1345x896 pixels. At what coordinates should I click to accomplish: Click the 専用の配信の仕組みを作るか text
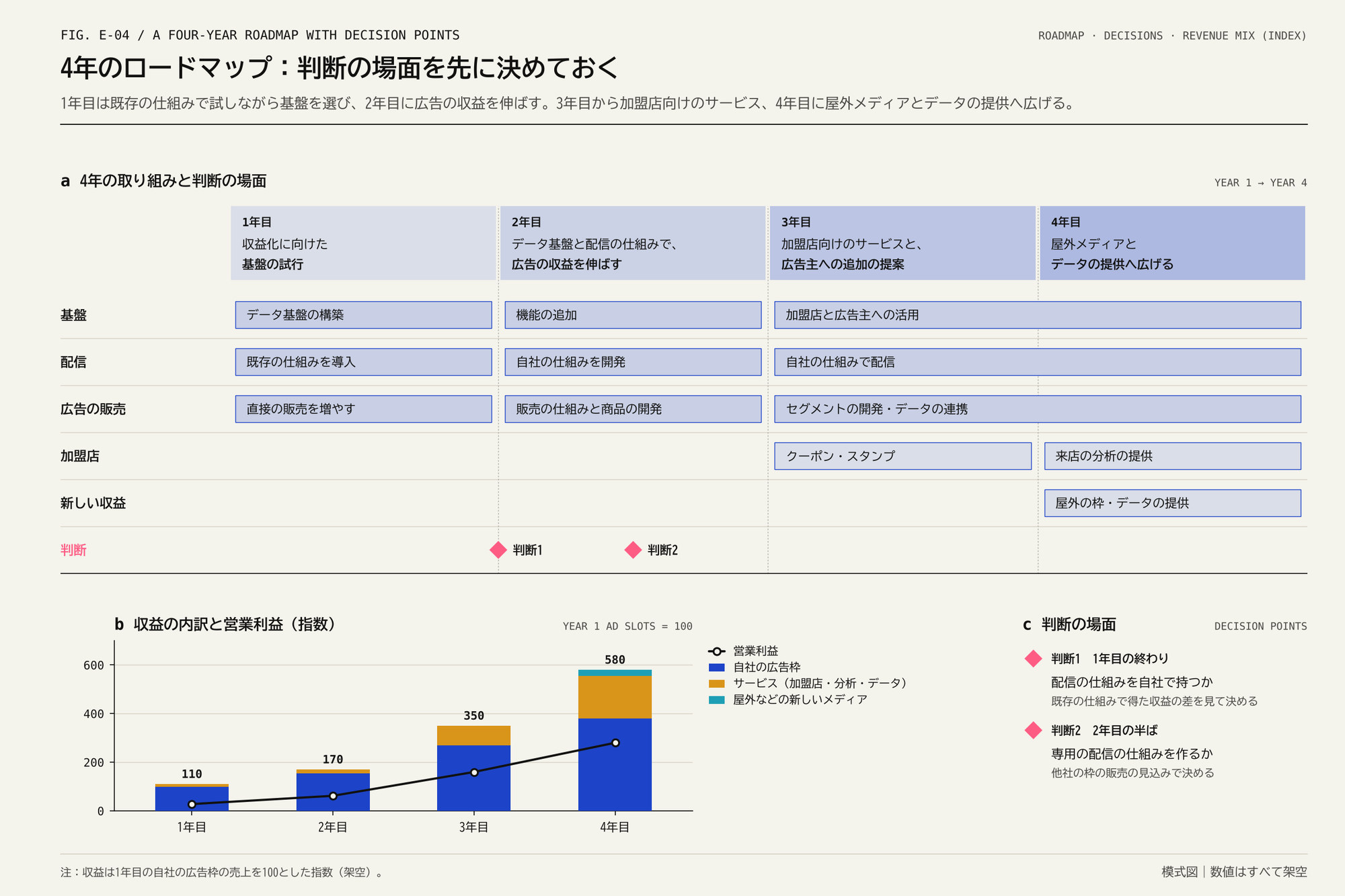[x=1132, y=754]
